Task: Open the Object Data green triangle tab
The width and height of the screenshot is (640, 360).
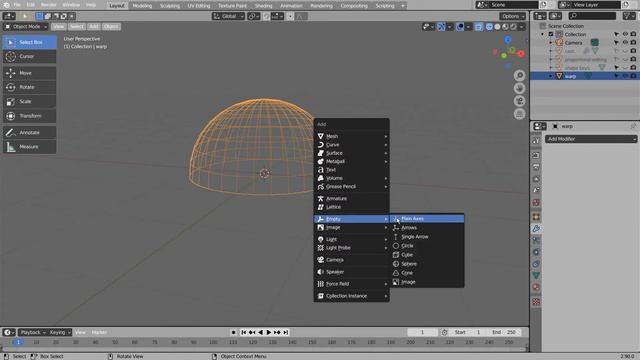Action: 536,276
